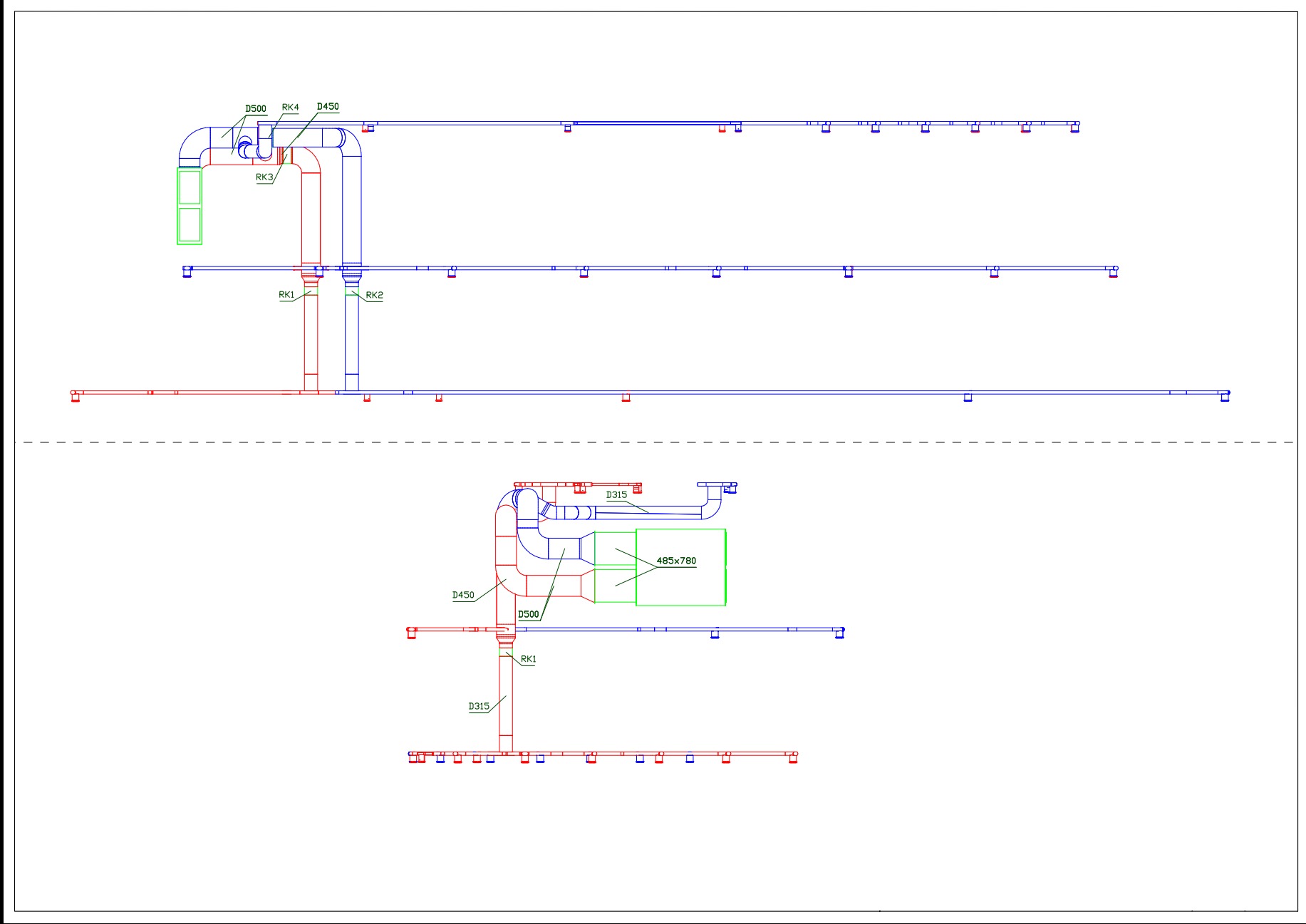The image size is (1306, 924).
Task: Click the RK2 label beside the blue riser
Action: (374, 295)
